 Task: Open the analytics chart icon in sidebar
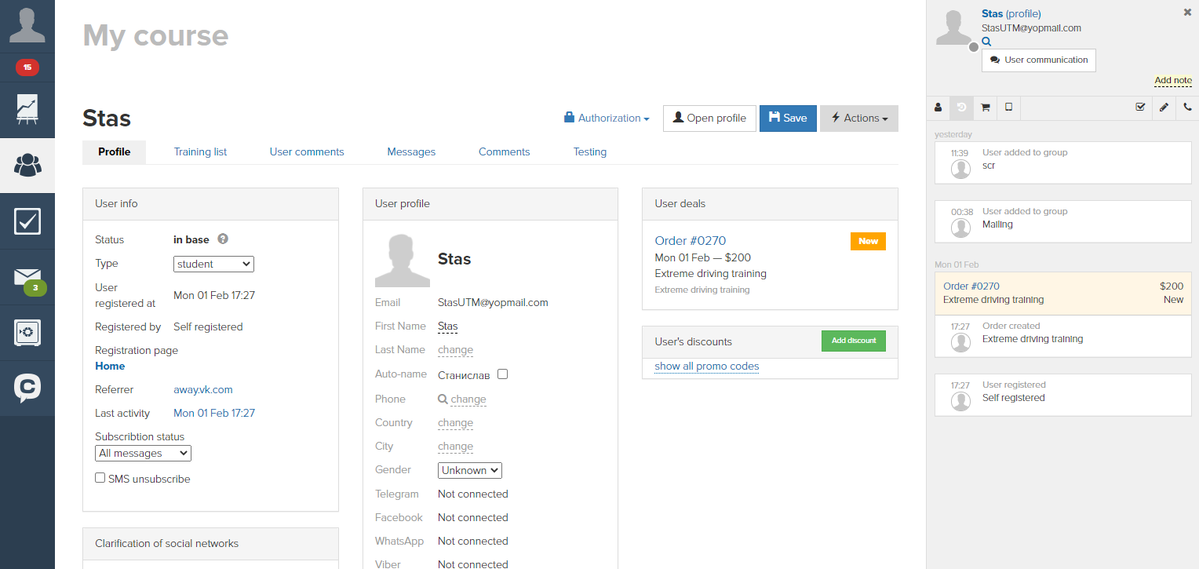pos(28,109)
